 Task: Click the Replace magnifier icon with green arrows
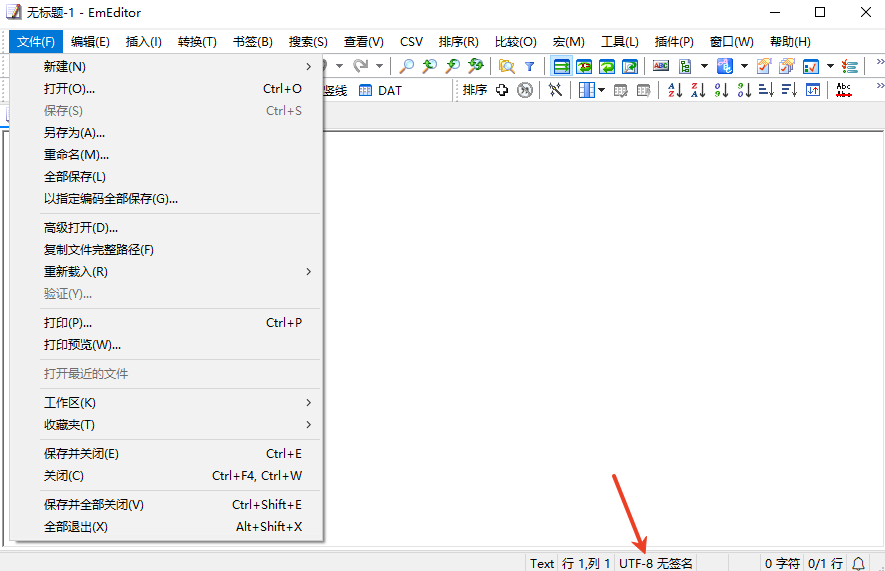click(x=476, y=66)
